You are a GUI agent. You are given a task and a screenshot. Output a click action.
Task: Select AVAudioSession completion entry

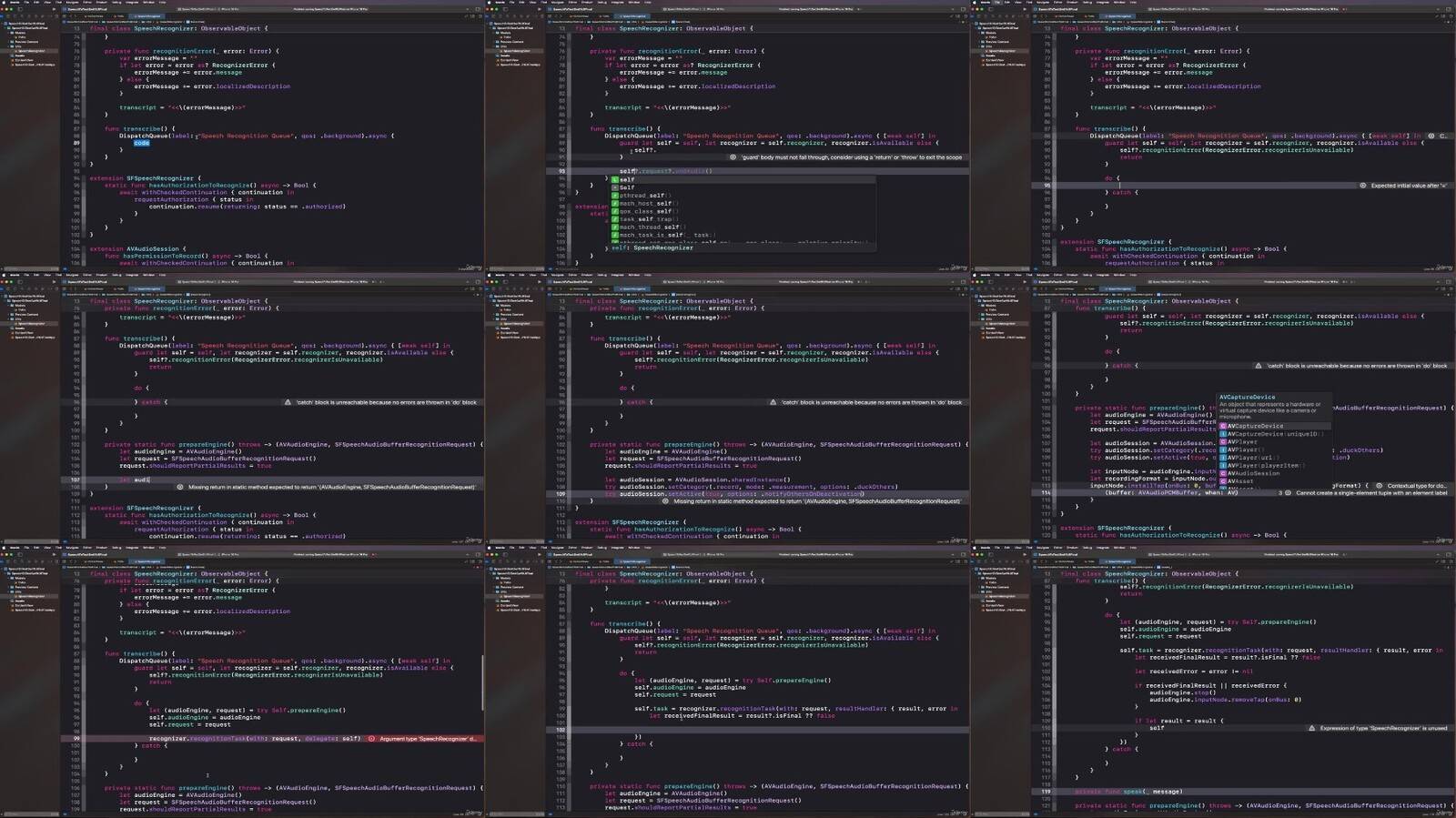click(x=1254, y=474)
